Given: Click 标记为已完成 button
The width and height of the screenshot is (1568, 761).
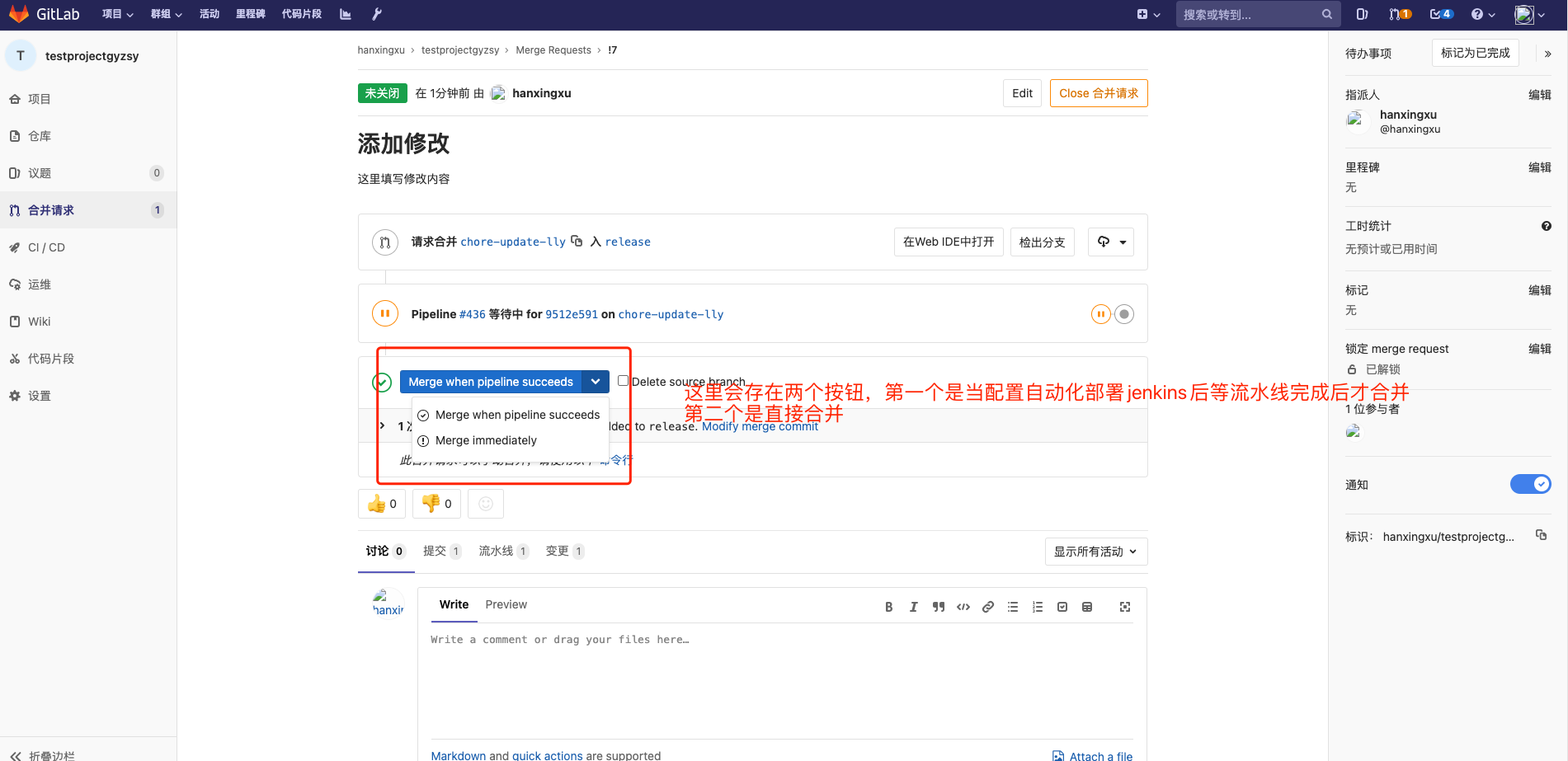Looking at the screenshot, I should click(x=1476, y=53).
